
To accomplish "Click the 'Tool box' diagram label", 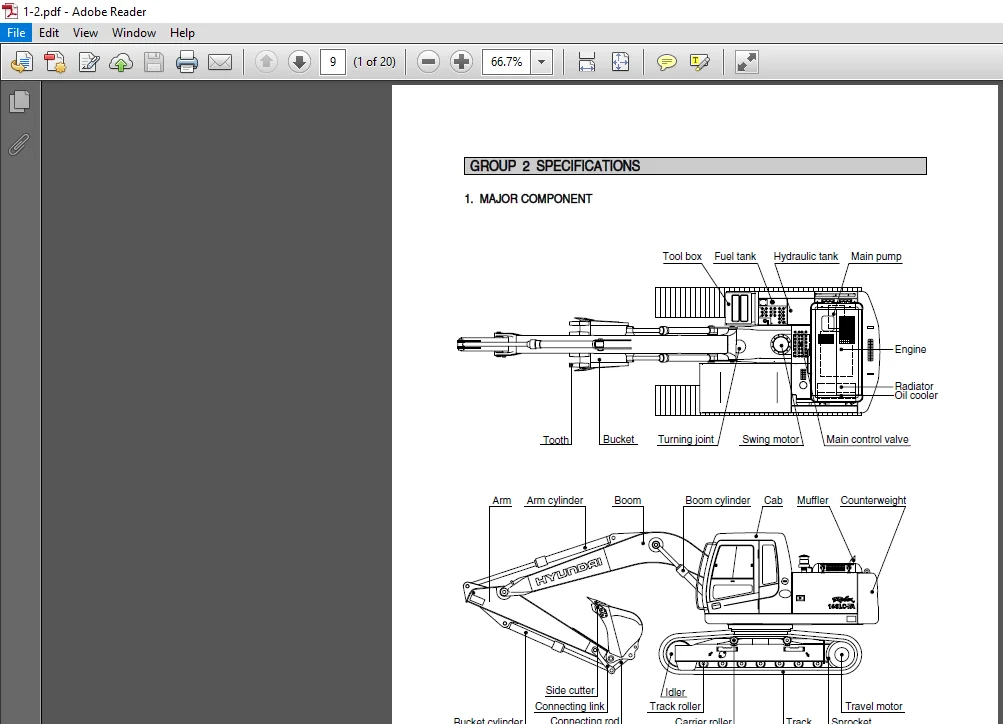I will tap(682, 256).
